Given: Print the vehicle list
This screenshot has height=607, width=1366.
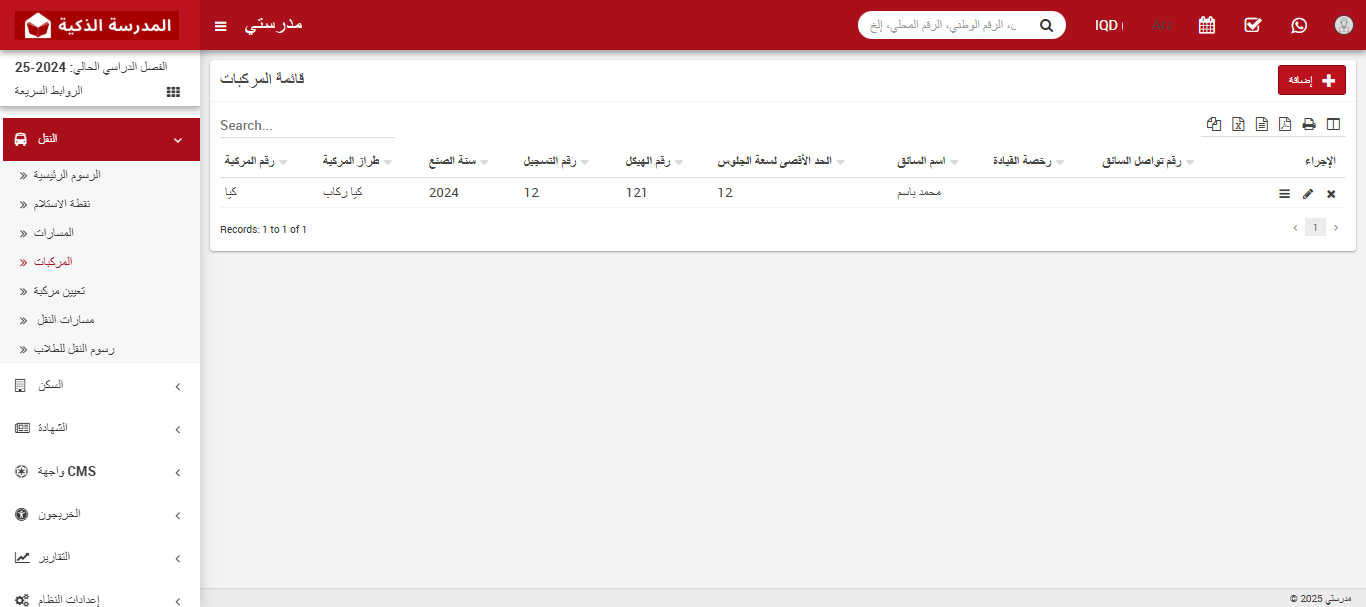Looking at the screenshot, I should coord(1309,124).
